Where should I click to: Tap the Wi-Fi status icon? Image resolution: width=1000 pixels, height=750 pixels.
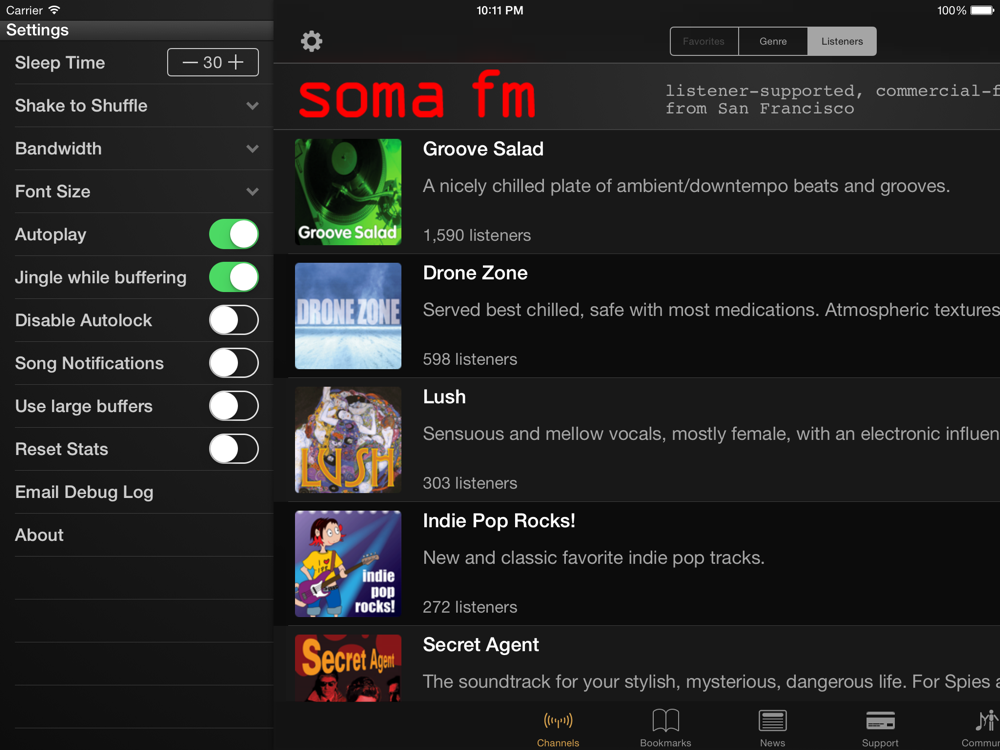pos(54,10)
